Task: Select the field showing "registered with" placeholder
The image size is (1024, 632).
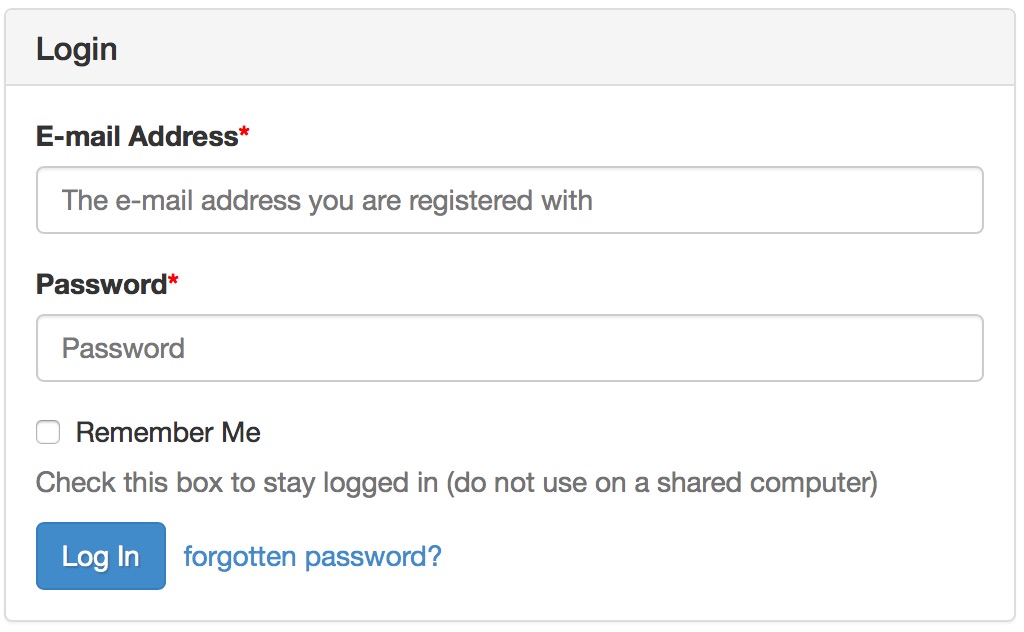Action: pyautogui.click(x=509, y=200)
